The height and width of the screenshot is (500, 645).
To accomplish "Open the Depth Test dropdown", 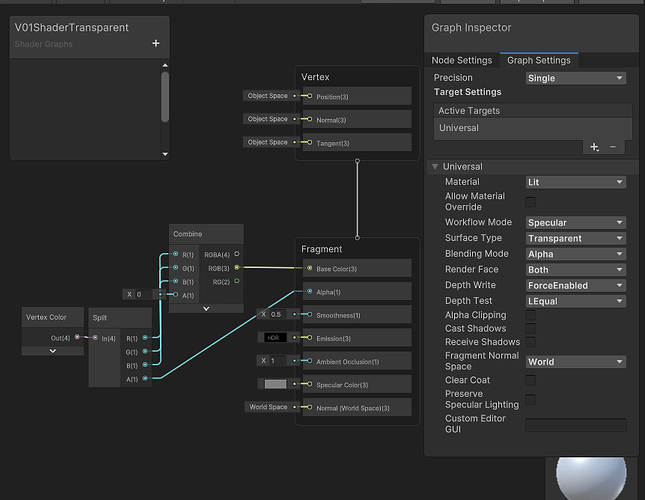I will coord(576,301).
